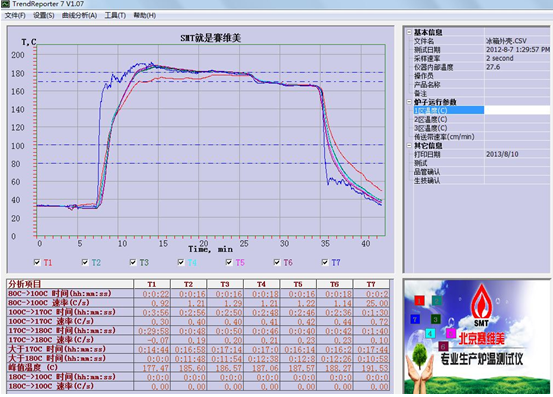Collapse the 炉子运行参数 section
The width and height of the screenshot is (553, 397).
coord(409,102)
